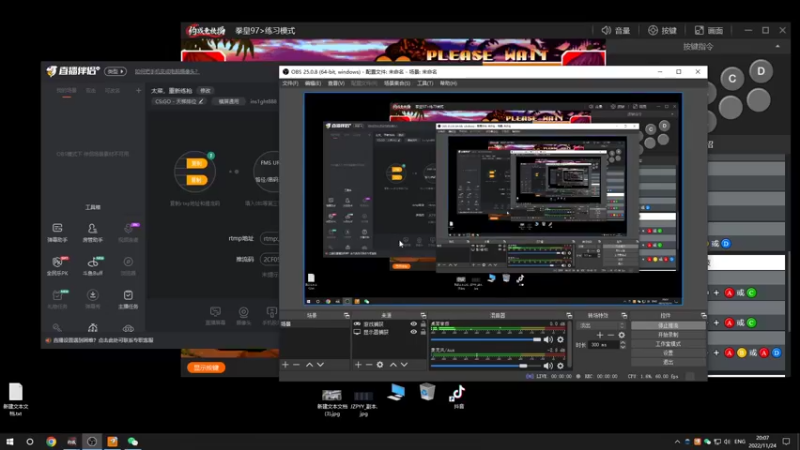The width and height of the screenshot is (800, 450).
Task: Adjust desktop audio volume slider
Action: pos(486,339)
